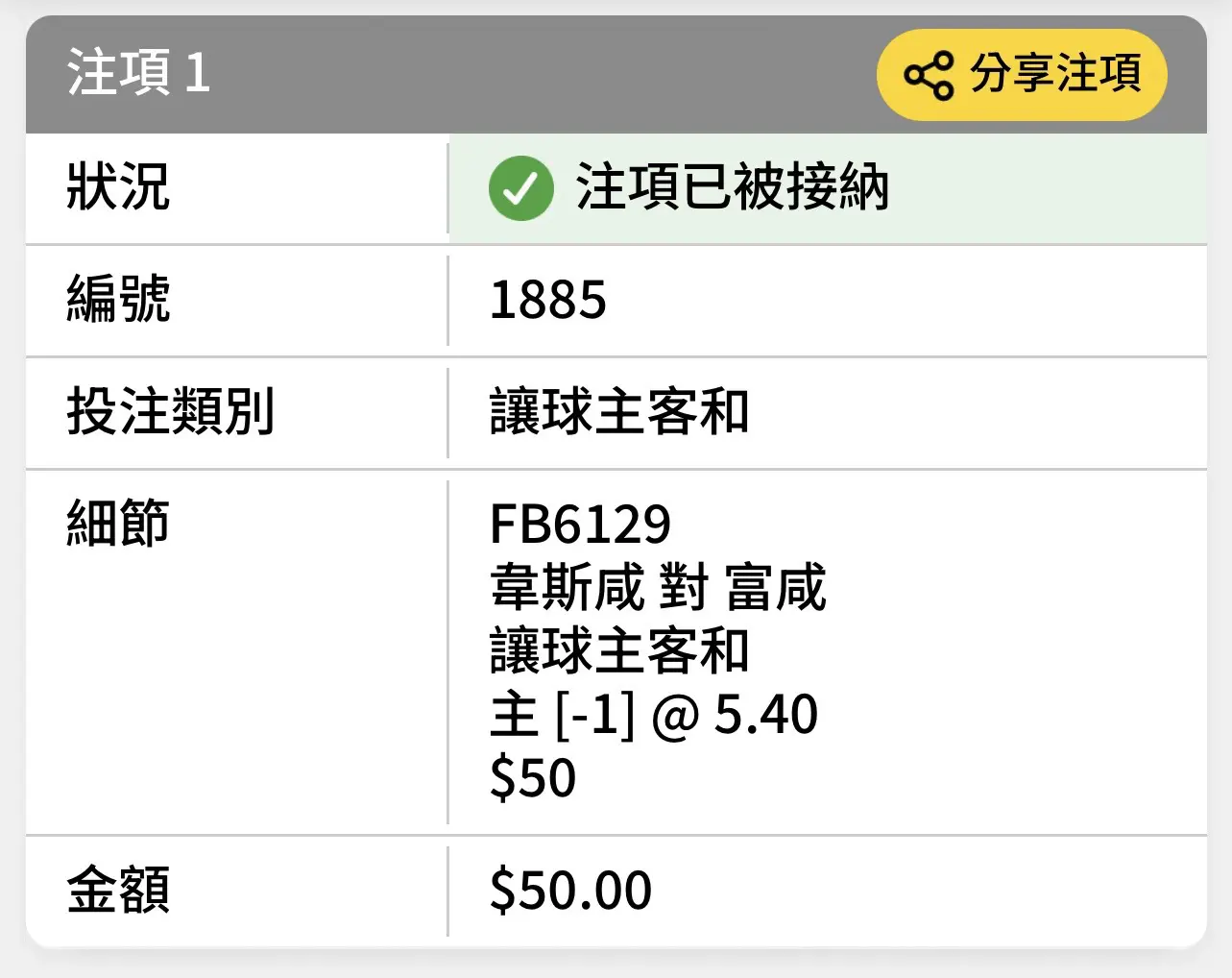This screenshot has width=1232, height=978.
Task: Select the match code FB6129
Action: tap(580, 525)
